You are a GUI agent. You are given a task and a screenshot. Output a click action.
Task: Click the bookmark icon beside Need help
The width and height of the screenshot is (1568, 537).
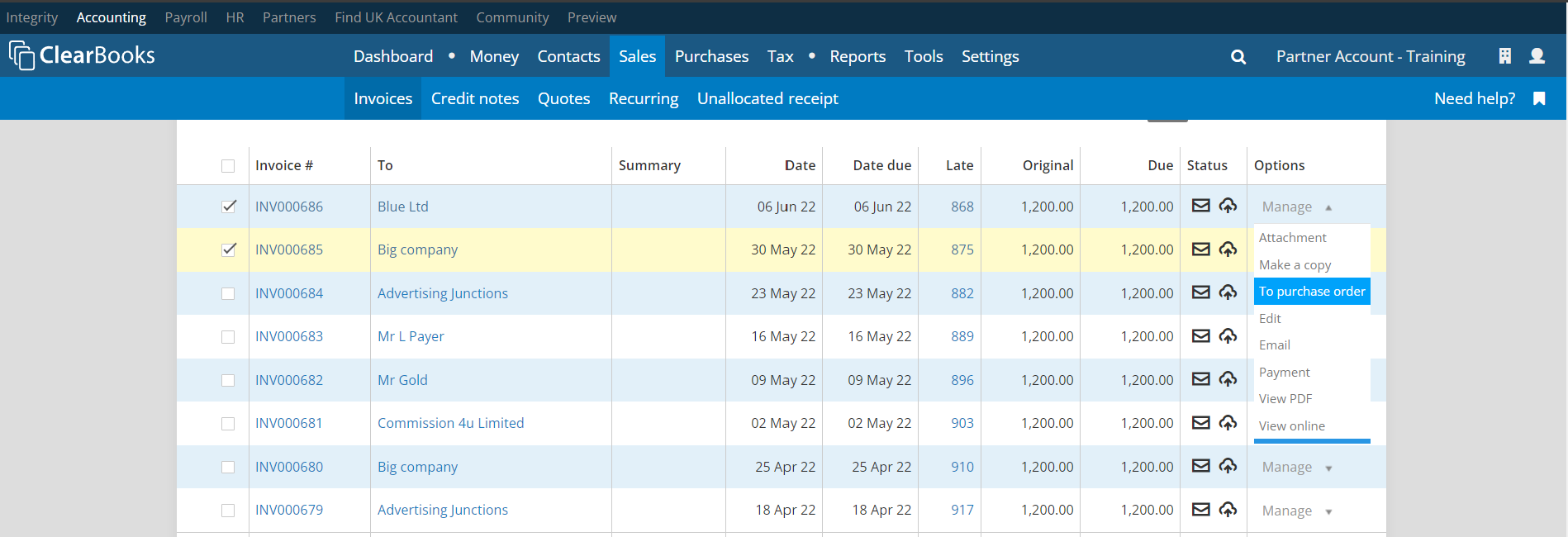(1539, 99)
